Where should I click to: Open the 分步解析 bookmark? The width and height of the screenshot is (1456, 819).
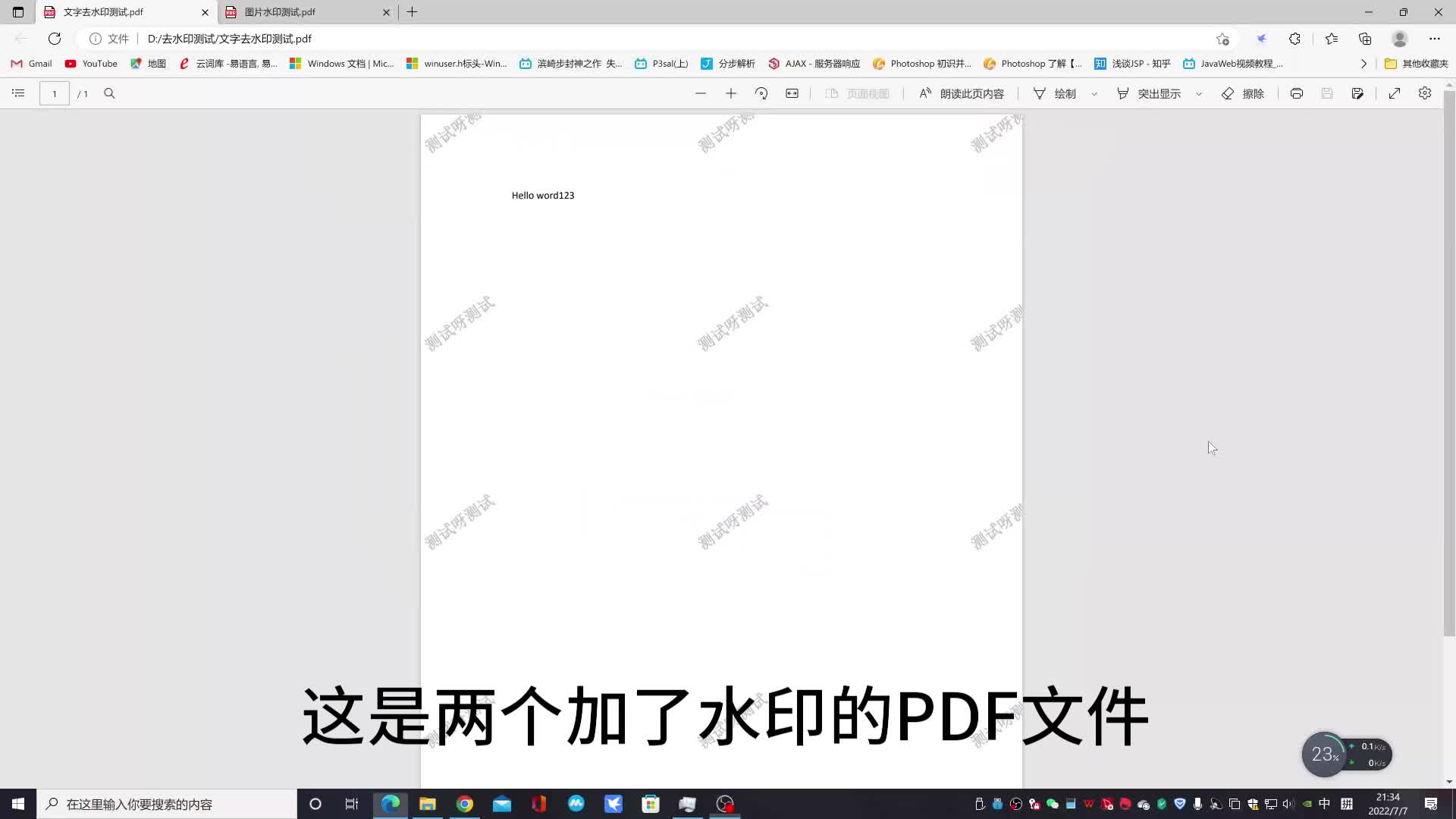(x=728, y=64)
